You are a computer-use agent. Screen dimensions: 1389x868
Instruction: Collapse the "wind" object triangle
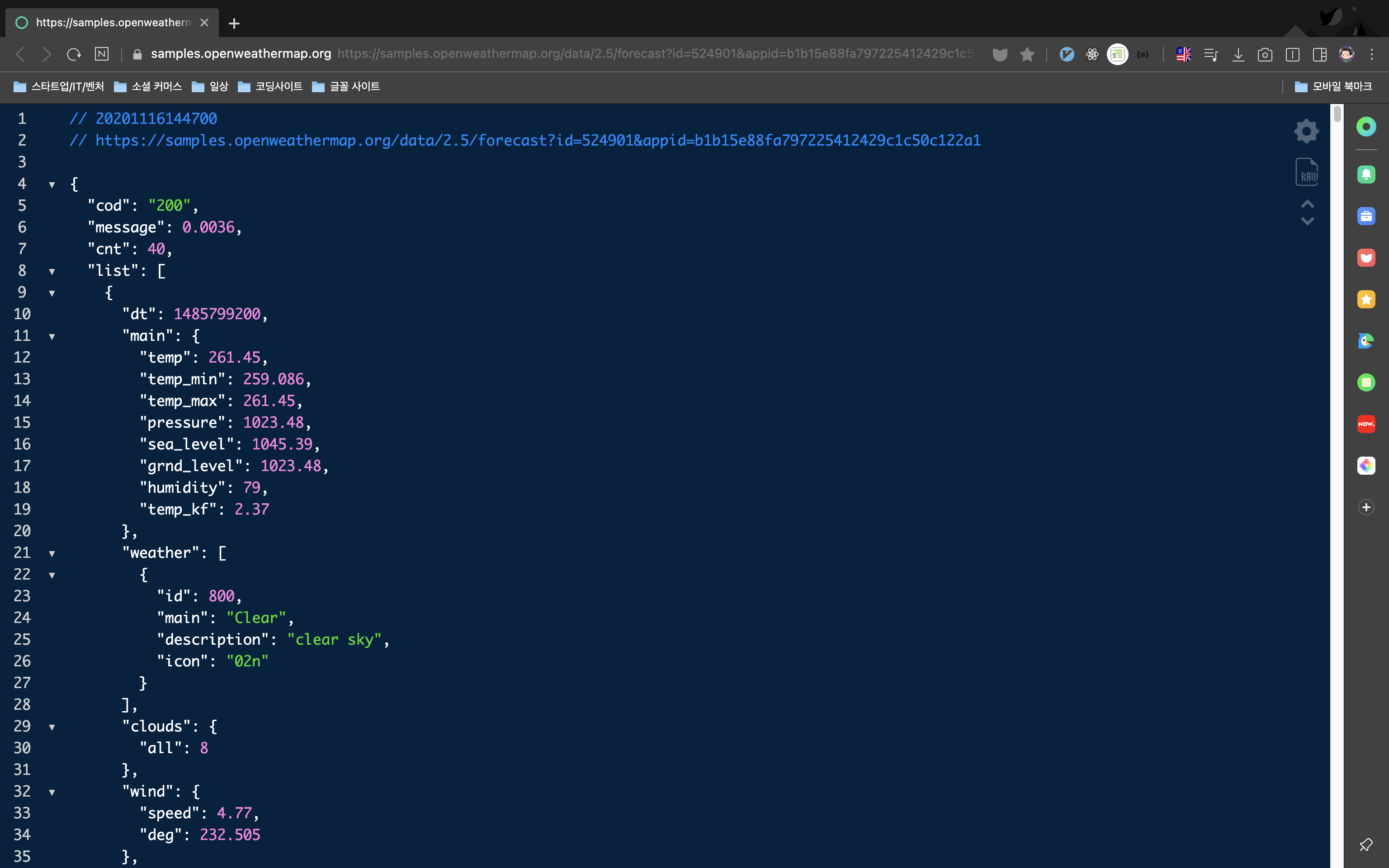tap(52, 792)
